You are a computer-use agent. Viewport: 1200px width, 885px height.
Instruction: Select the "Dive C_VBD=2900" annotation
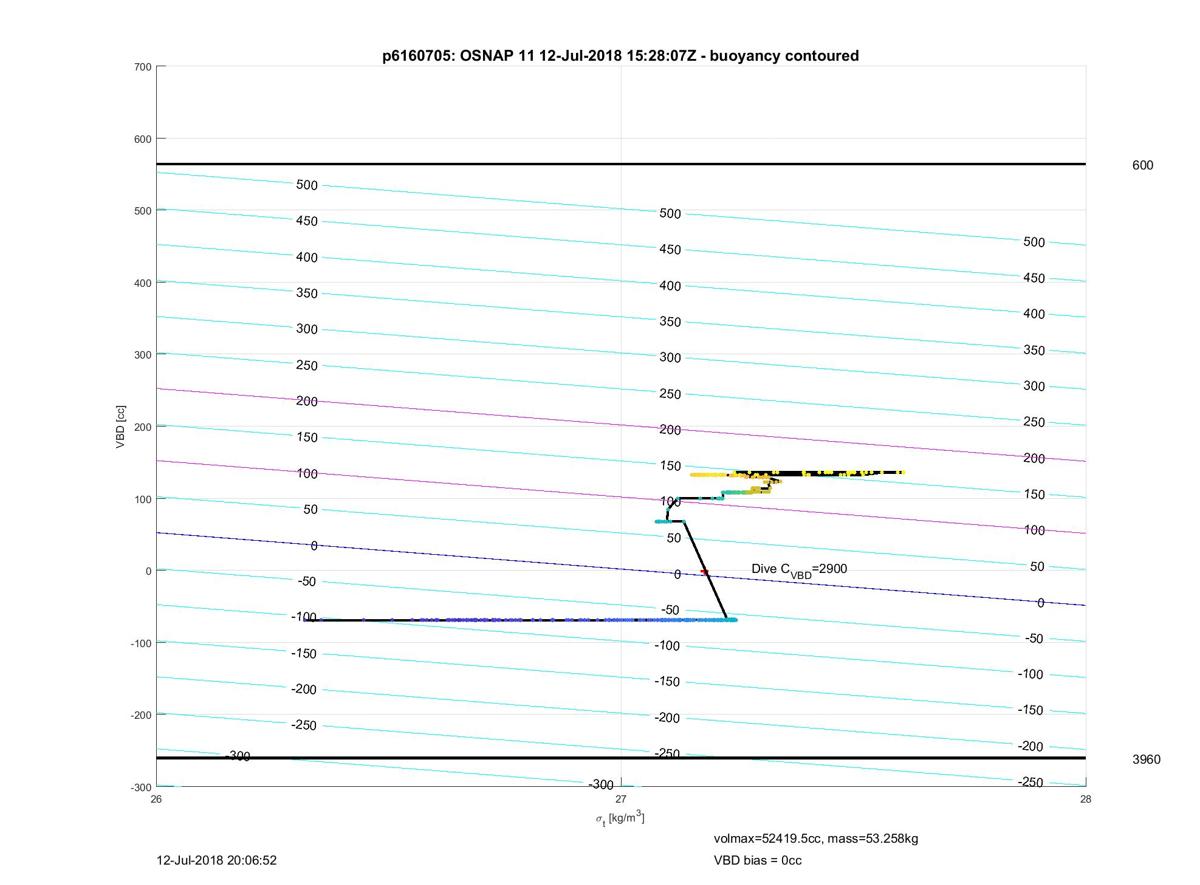click(x=800, y=570)
